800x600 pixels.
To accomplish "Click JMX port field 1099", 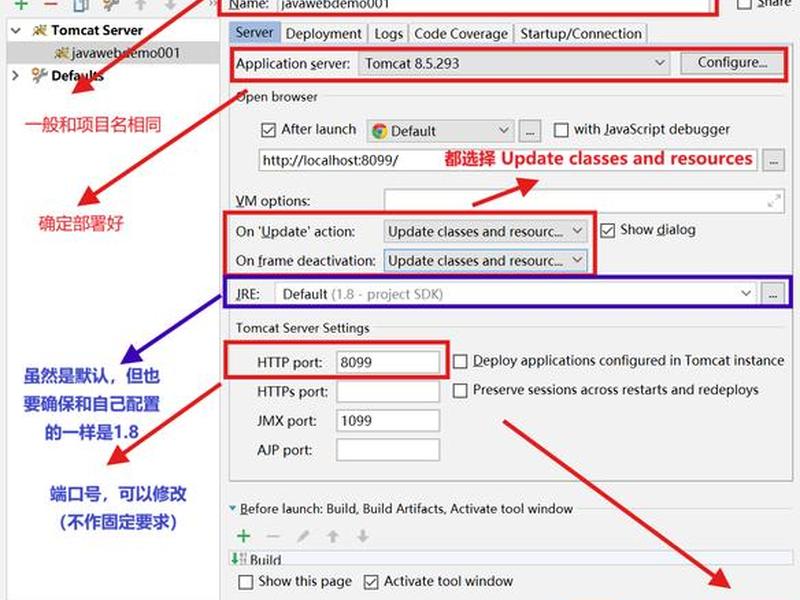I will click(x=388, y=421).
